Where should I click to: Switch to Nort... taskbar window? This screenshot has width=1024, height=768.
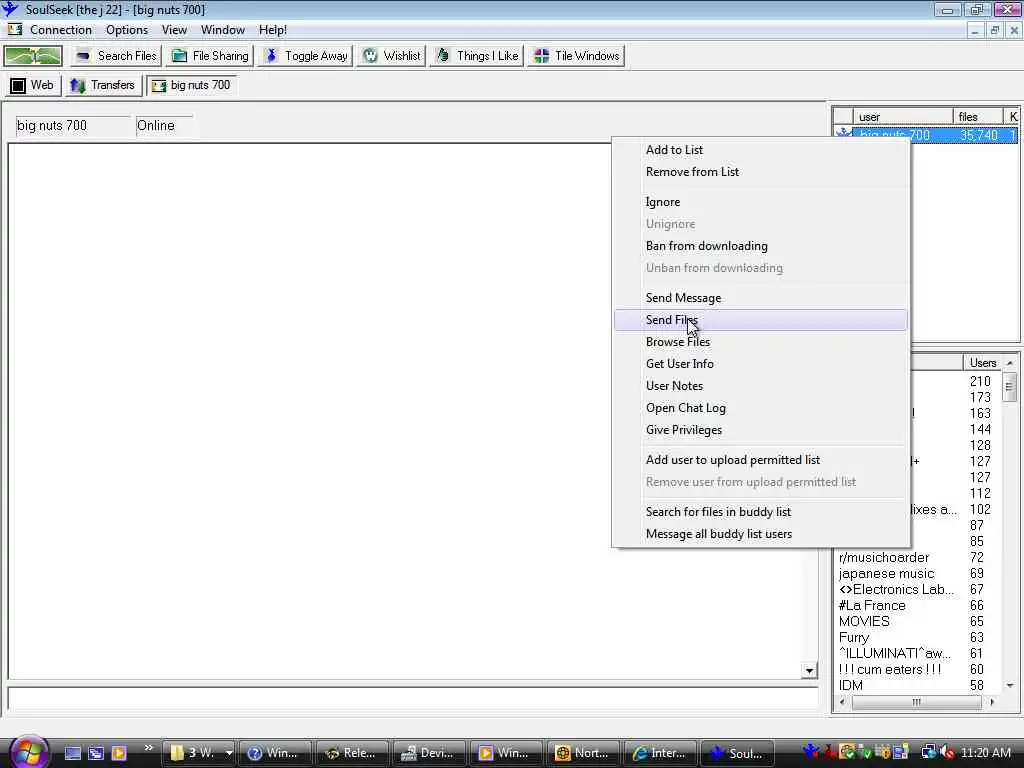pos(583,753)
